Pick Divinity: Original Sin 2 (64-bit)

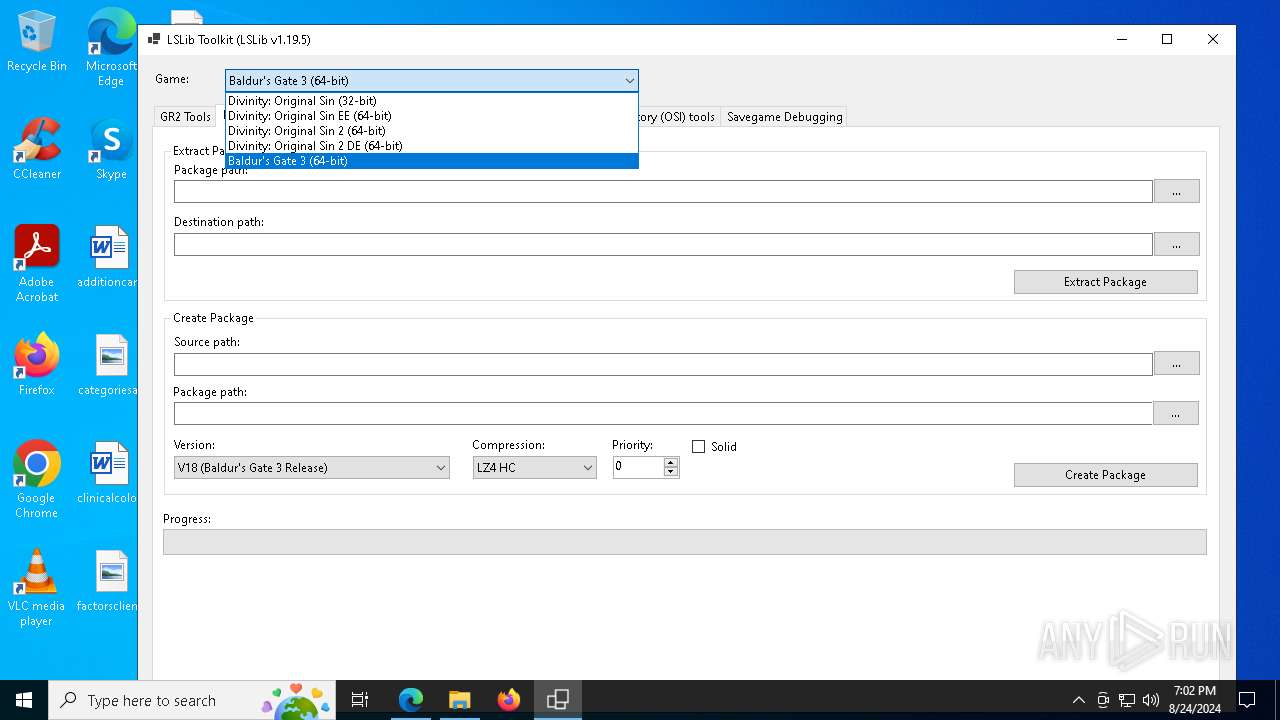[431, 131]
